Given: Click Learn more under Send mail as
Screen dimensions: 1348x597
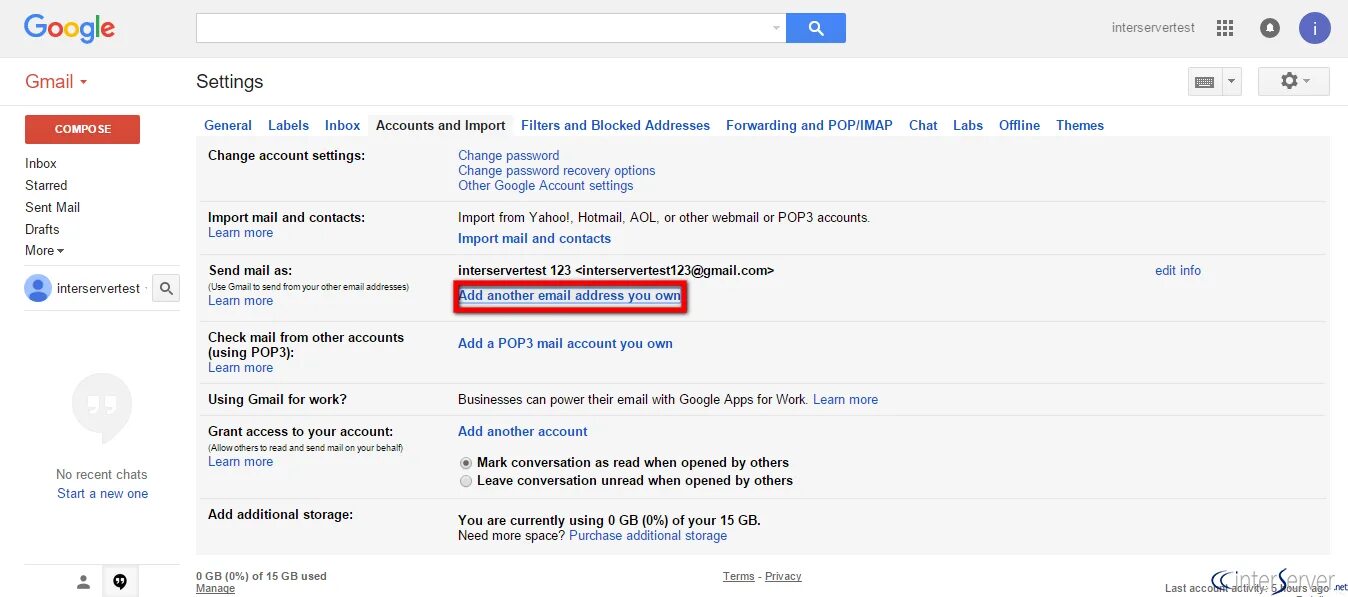Looking at the screenshot, I should tap(240, 300).
